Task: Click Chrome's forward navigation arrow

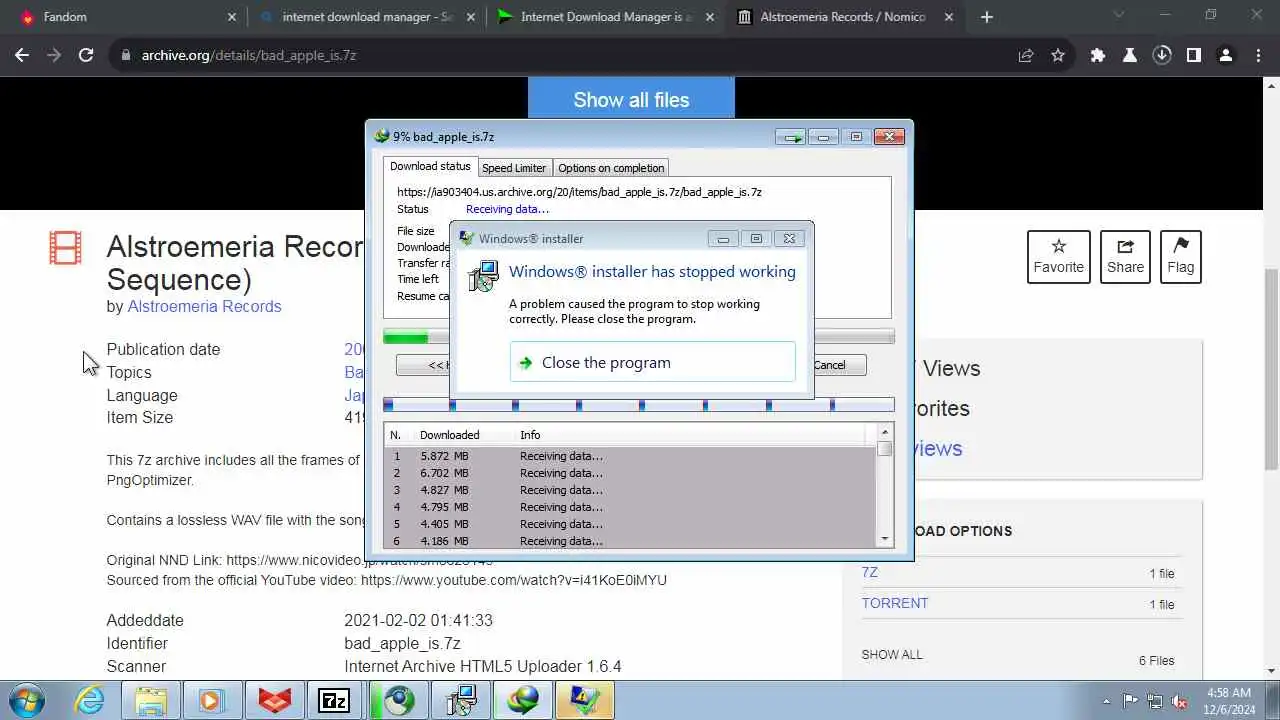Action: pyautogui.click(x=54, y=56)
